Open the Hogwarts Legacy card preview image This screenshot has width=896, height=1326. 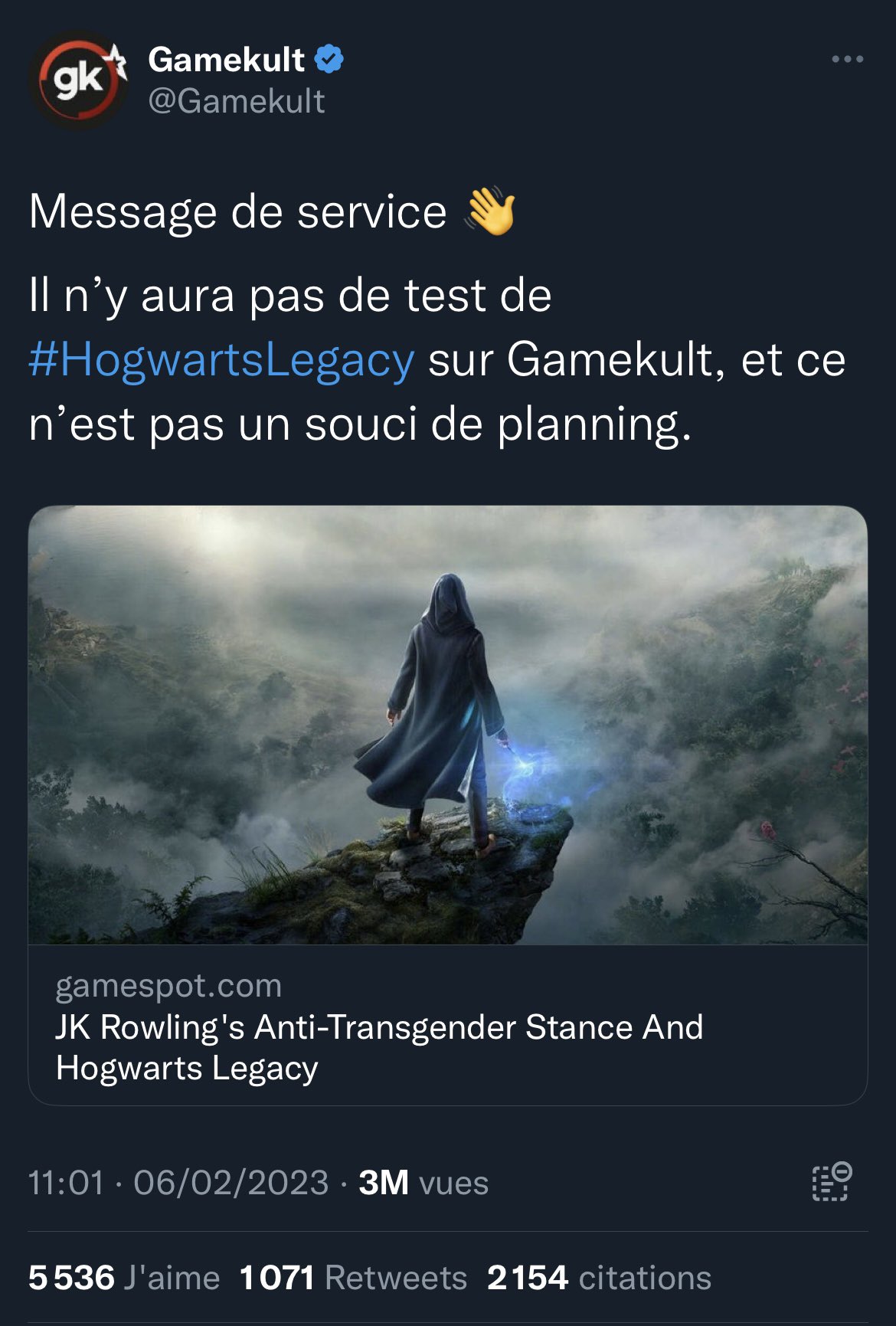pos(448,725)
